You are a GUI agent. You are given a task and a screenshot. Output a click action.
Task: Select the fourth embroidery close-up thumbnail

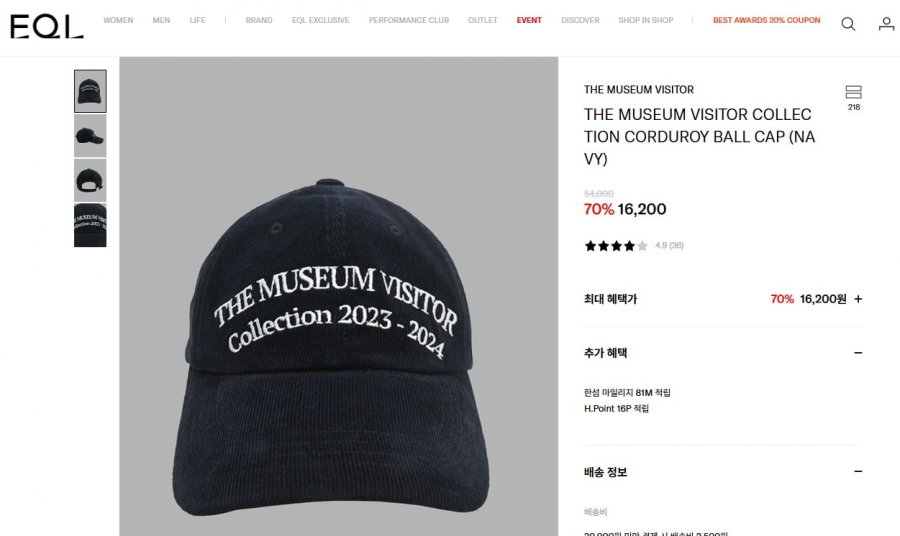(x=90, y=226)
